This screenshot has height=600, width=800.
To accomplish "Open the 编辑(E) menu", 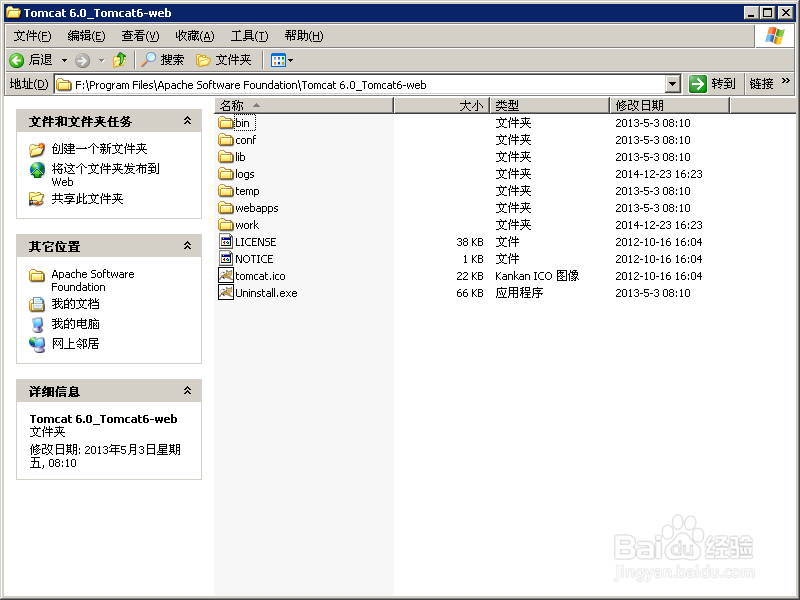I will 86,36.
